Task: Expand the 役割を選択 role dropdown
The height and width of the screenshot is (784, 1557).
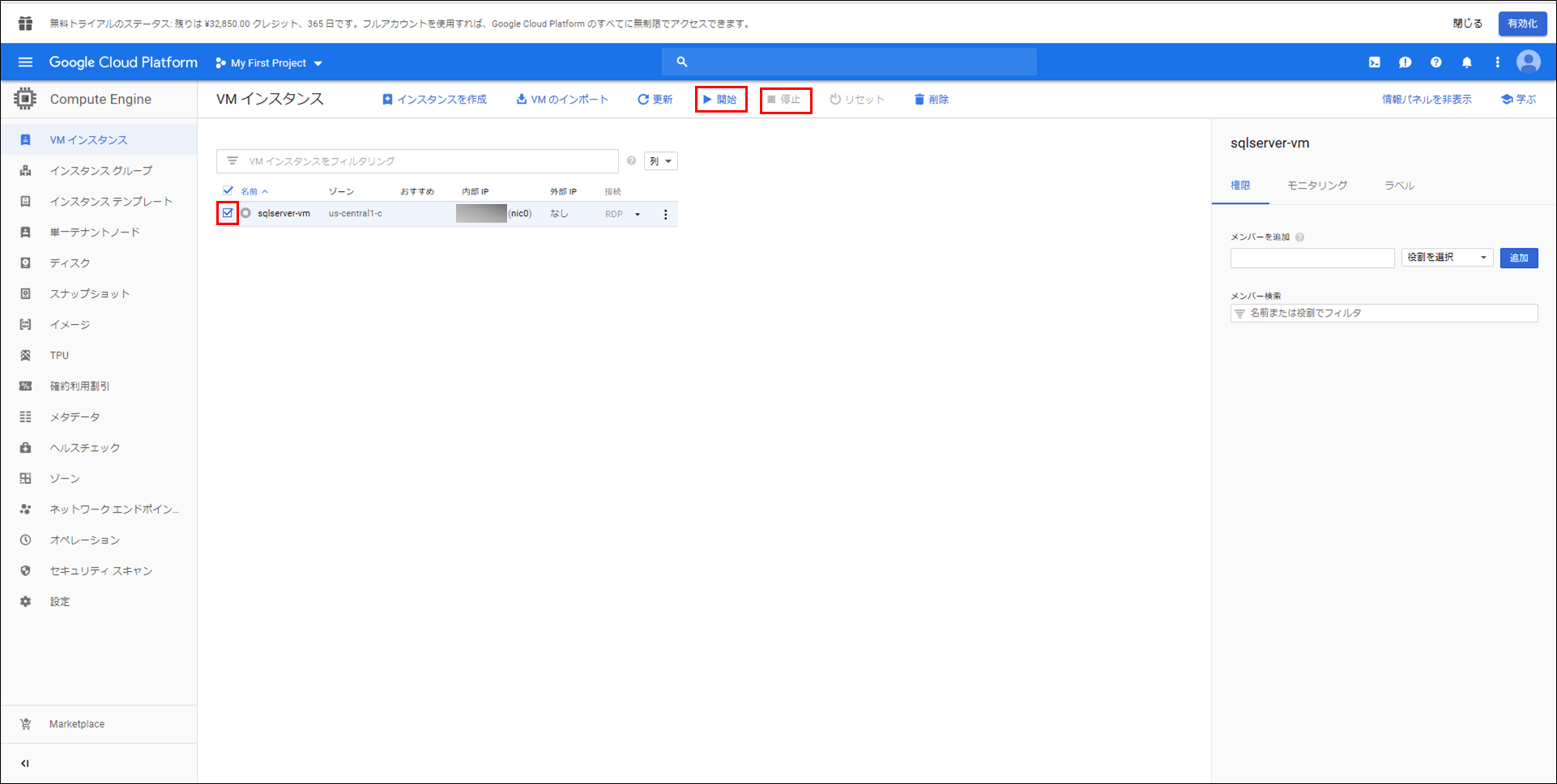Action: point(1447,258)
